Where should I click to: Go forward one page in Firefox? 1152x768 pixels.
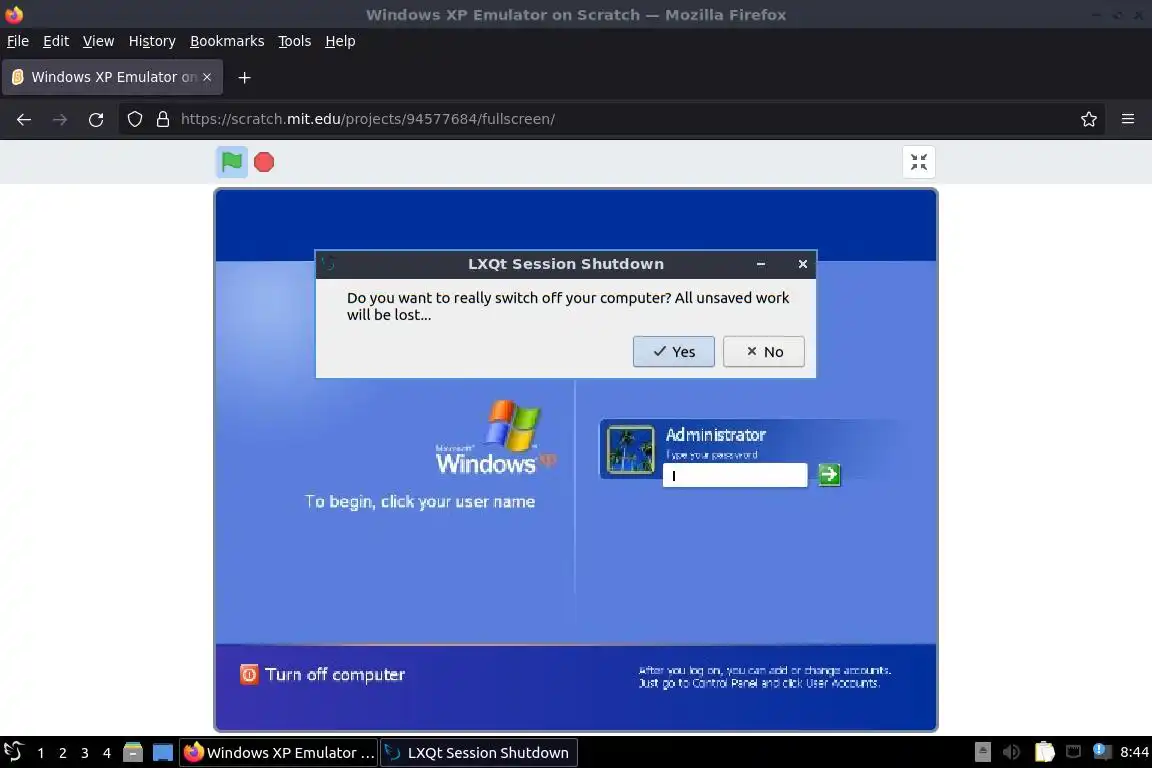tap(60, 119)
